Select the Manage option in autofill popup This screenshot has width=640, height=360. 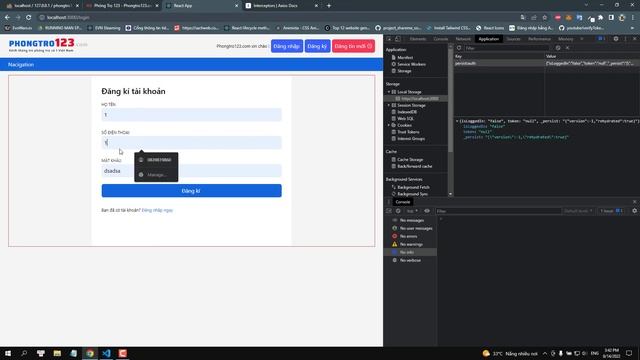tap(156, 175)
